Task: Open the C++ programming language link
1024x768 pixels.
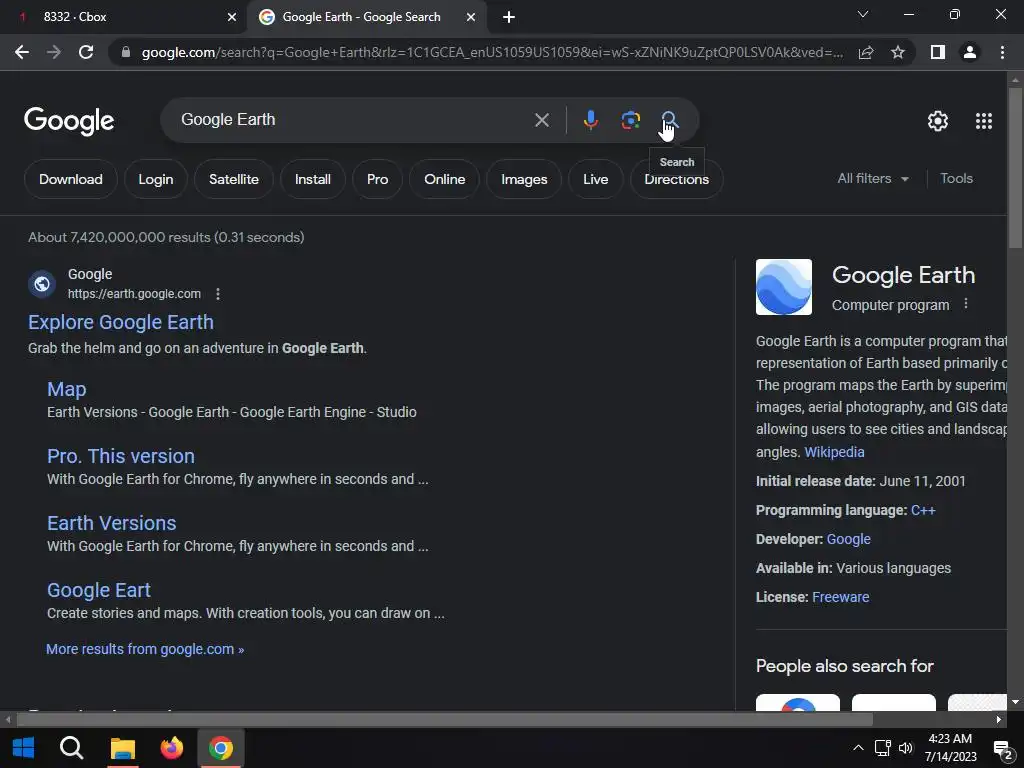Action: tap(923, 510)
